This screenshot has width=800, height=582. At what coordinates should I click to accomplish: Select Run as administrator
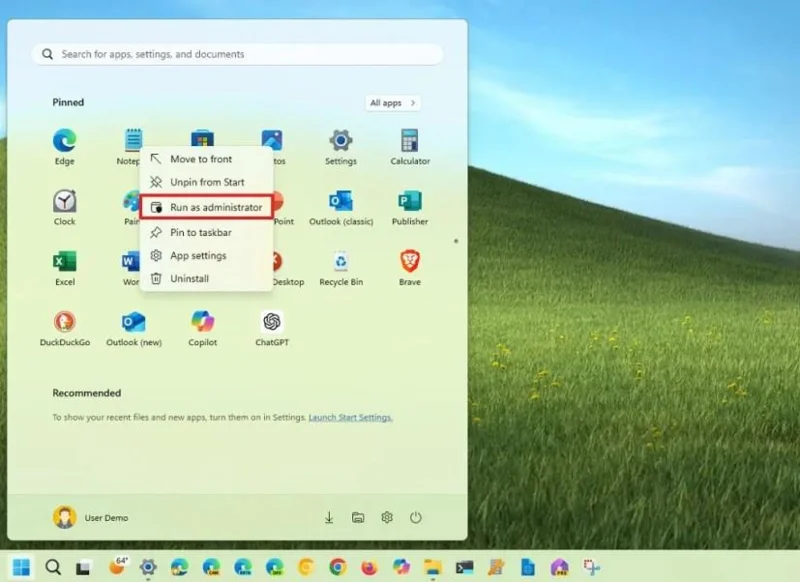click(206, 207)
